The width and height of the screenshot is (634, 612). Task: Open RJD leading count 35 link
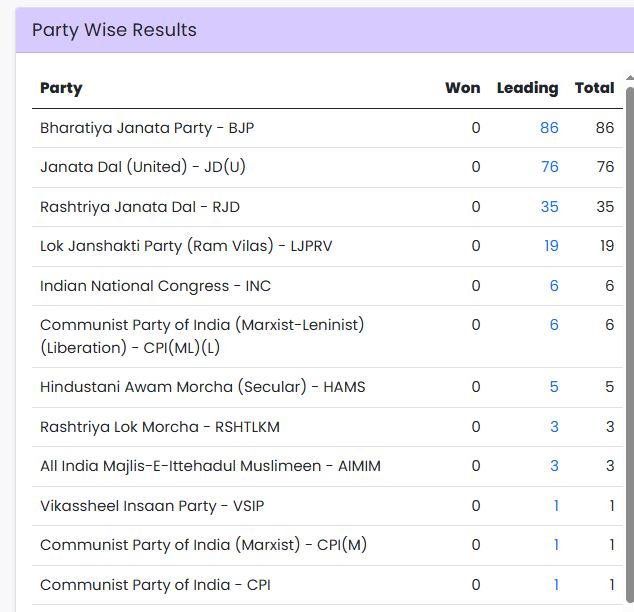(549, 207)
